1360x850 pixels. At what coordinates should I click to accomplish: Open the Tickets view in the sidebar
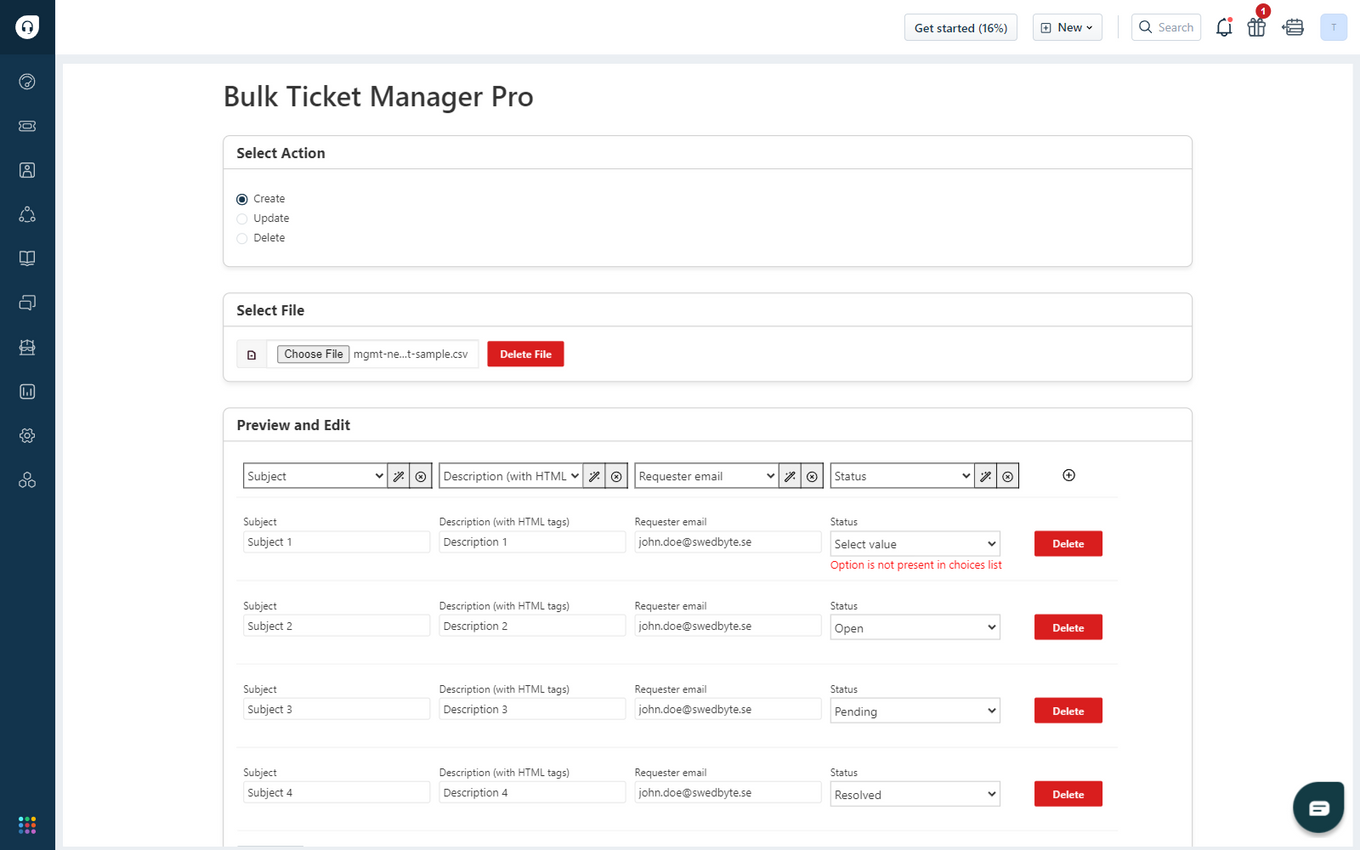pos(27,126)
